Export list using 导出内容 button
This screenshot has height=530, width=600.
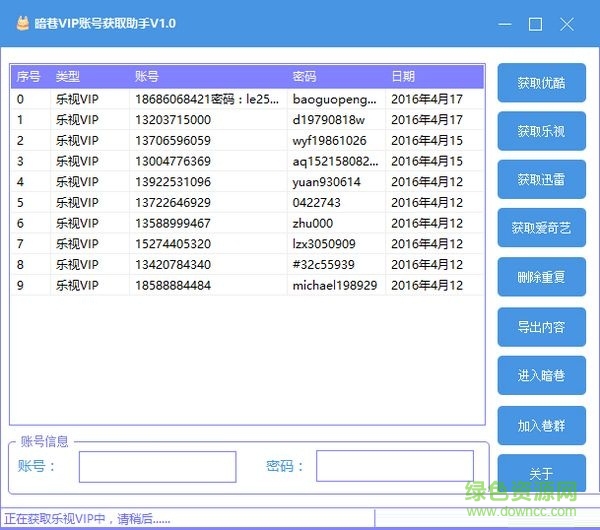pos(541,327)
